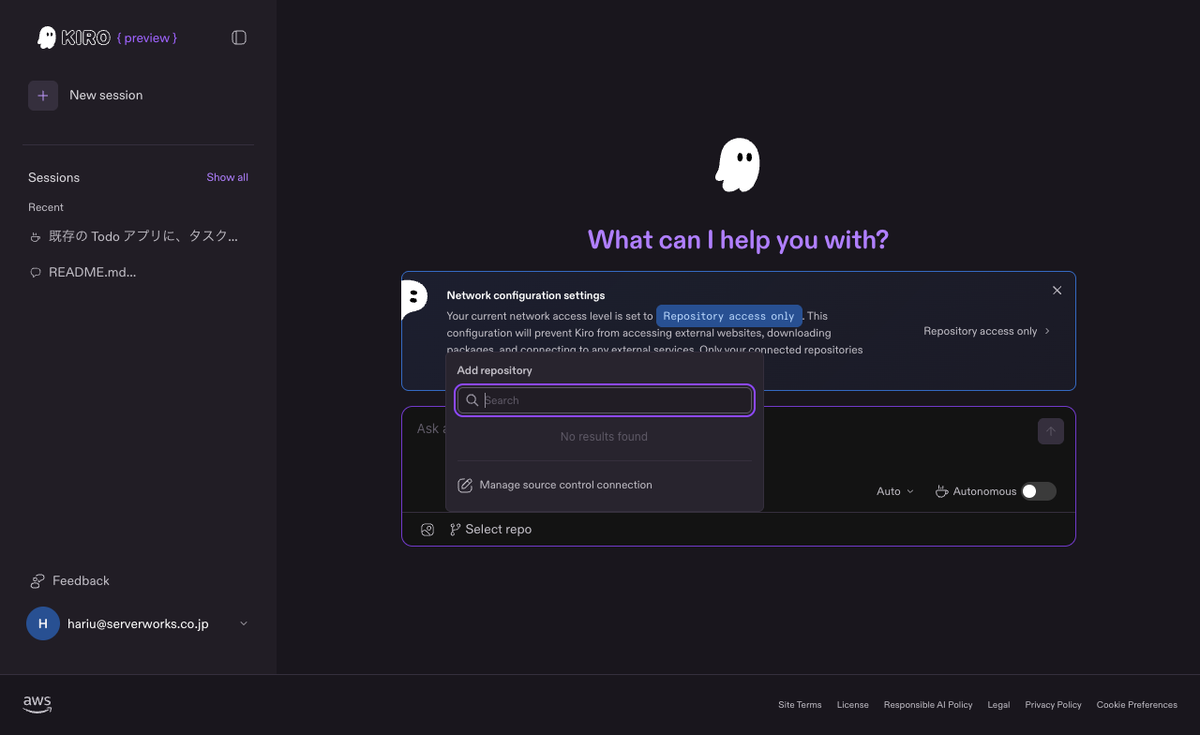1200x735 pixels.
Task: Open Site Terms link
Action: coord(800,705)
